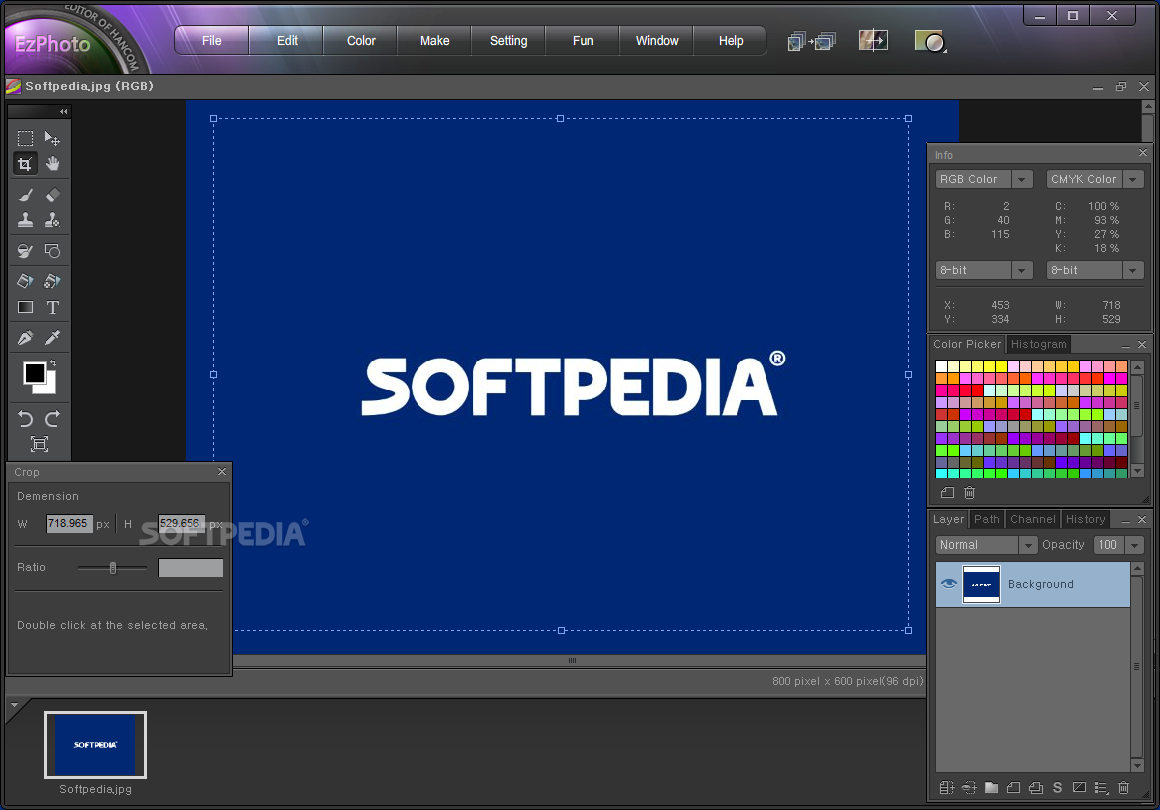Delete swatch with Color Picker trash icon

pos(969,493)
